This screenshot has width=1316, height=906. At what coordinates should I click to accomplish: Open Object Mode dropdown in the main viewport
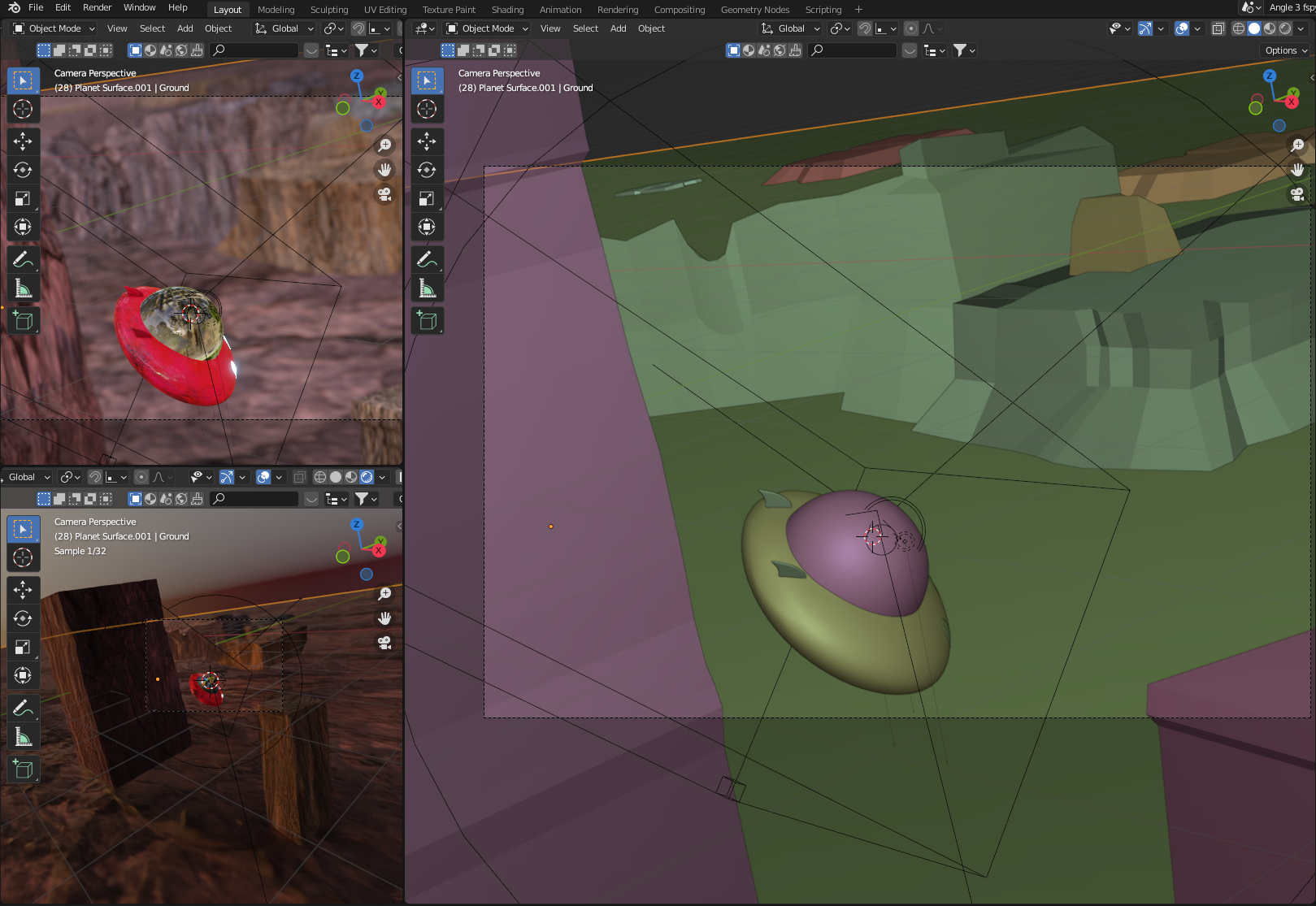click(487, 28)
